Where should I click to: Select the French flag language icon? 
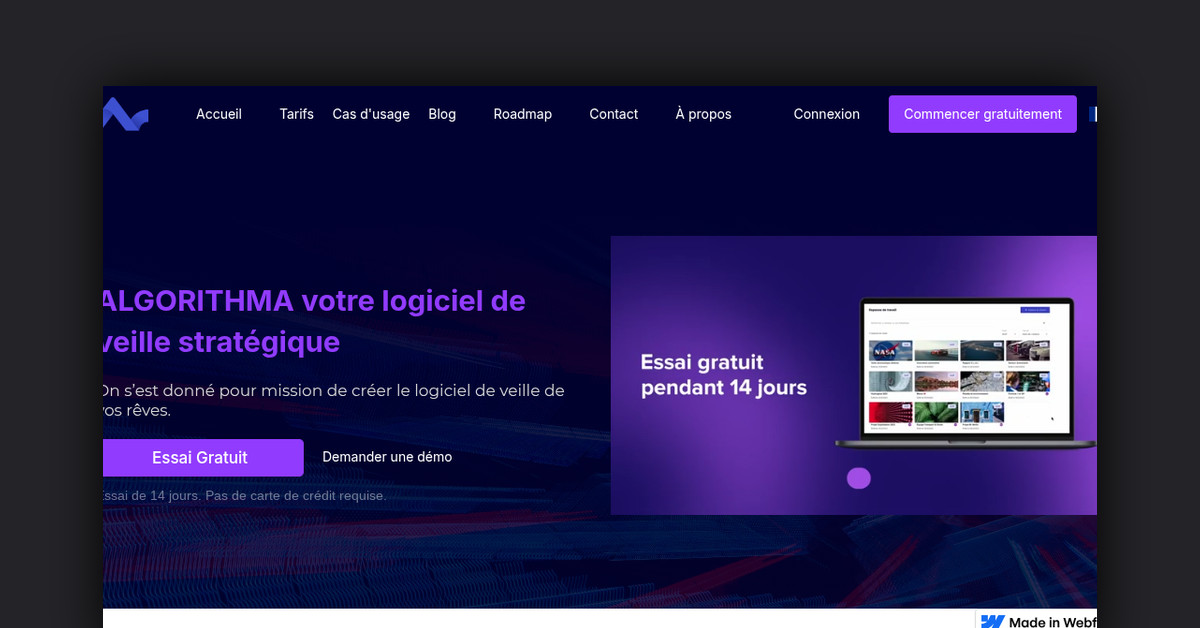(x=1093, y=113)
